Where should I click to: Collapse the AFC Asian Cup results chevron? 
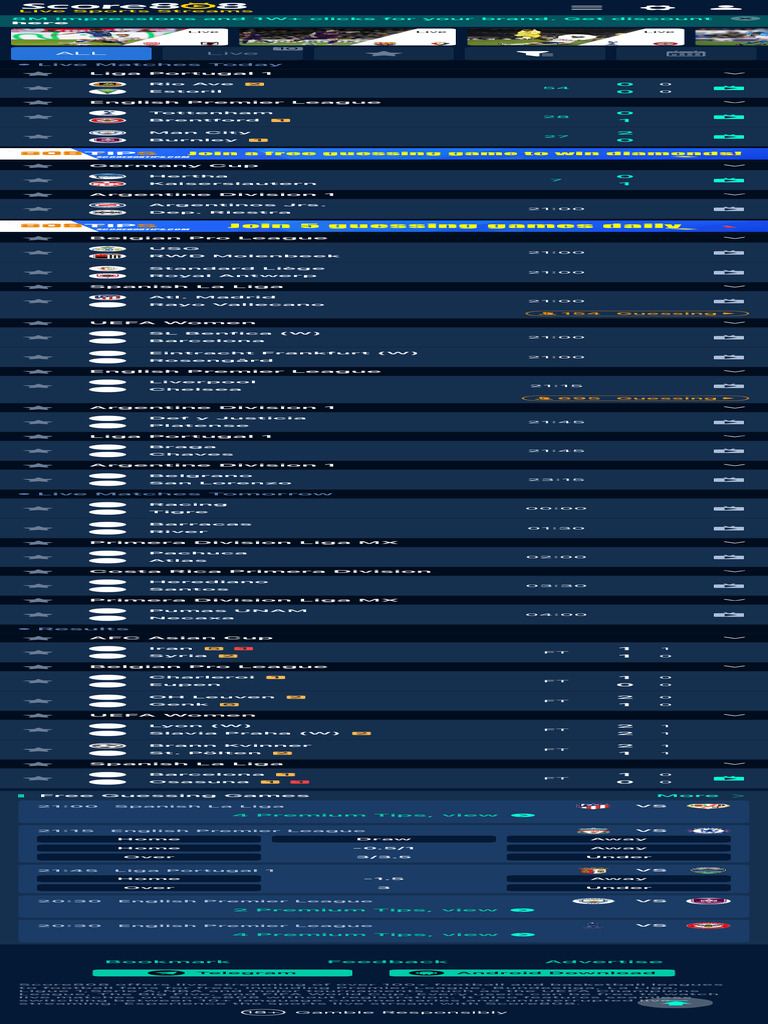click(734, 638)
